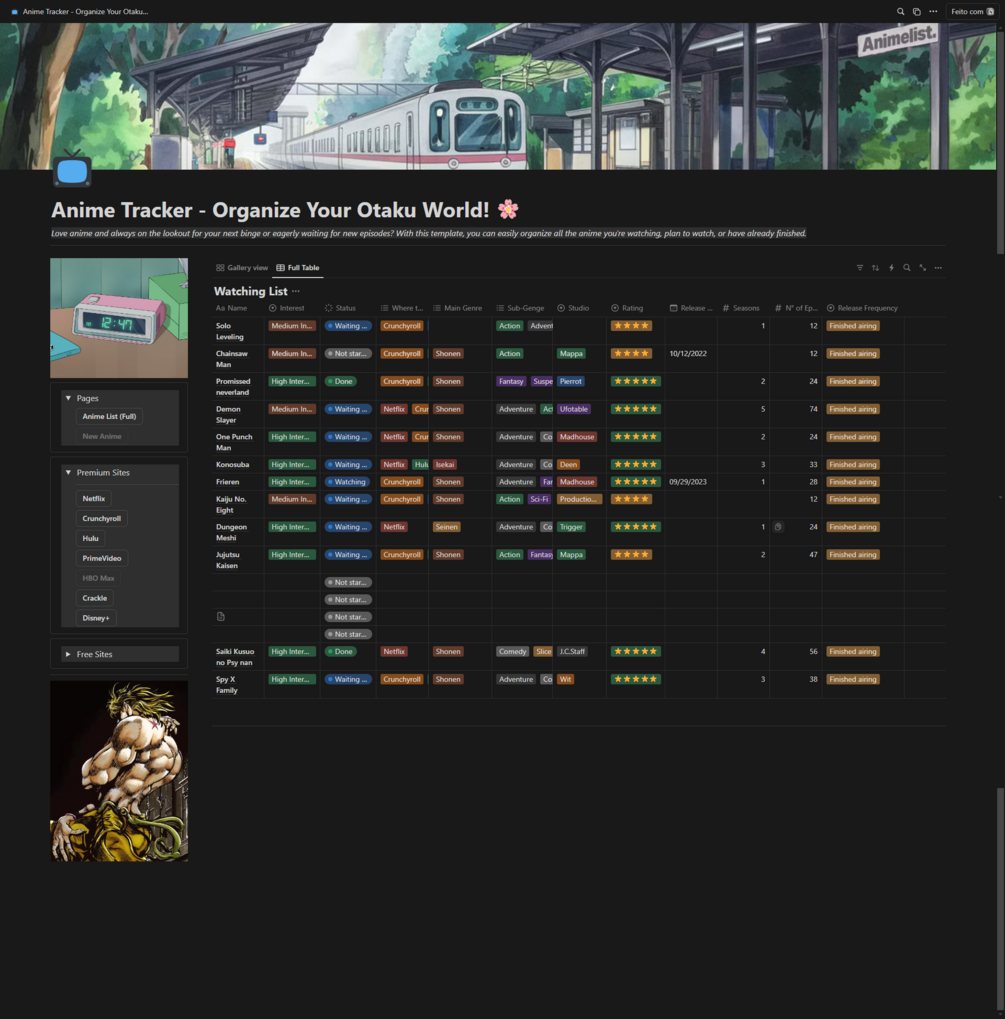This screenshot has height=1019, width=1005.
Task: Click the 'Isekai' main genre tag
Action: [445, 465]
